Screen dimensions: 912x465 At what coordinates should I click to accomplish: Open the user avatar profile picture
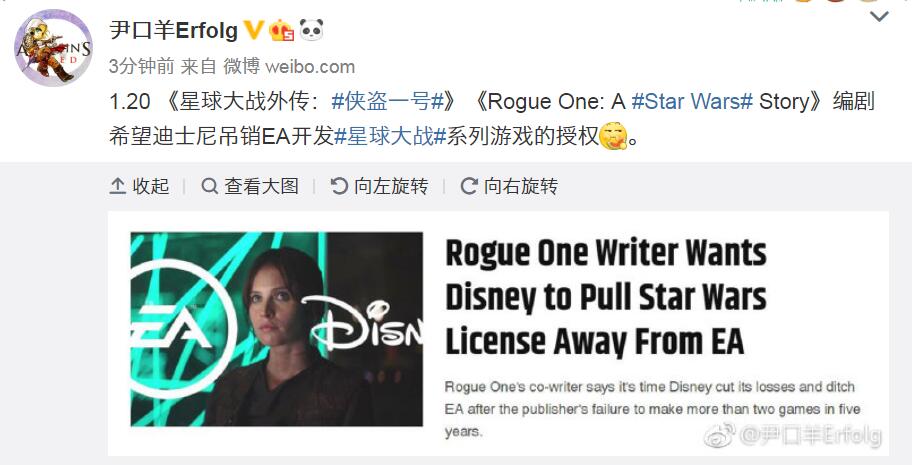point(53,47)
